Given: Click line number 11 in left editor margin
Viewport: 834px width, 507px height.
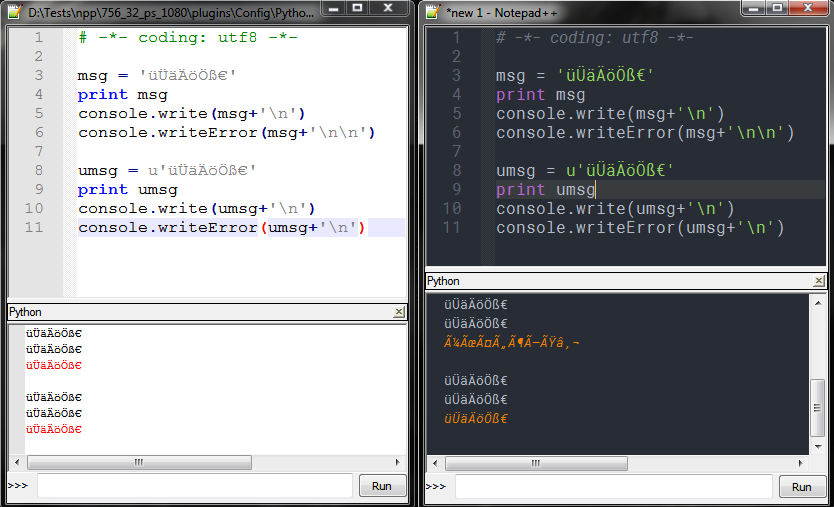Looking at the screenshot, I should tap(34, 228).
